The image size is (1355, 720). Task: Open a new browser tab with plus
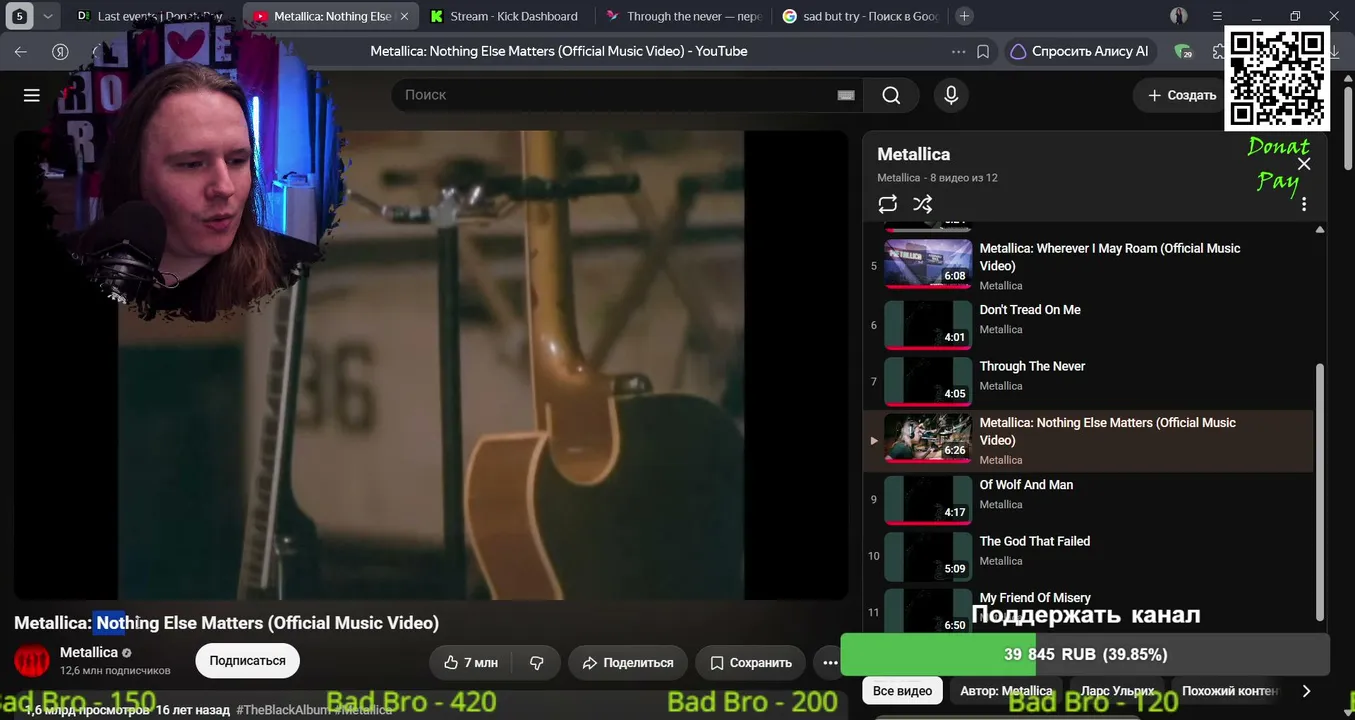pyautogui.click(x=964, y=16)
